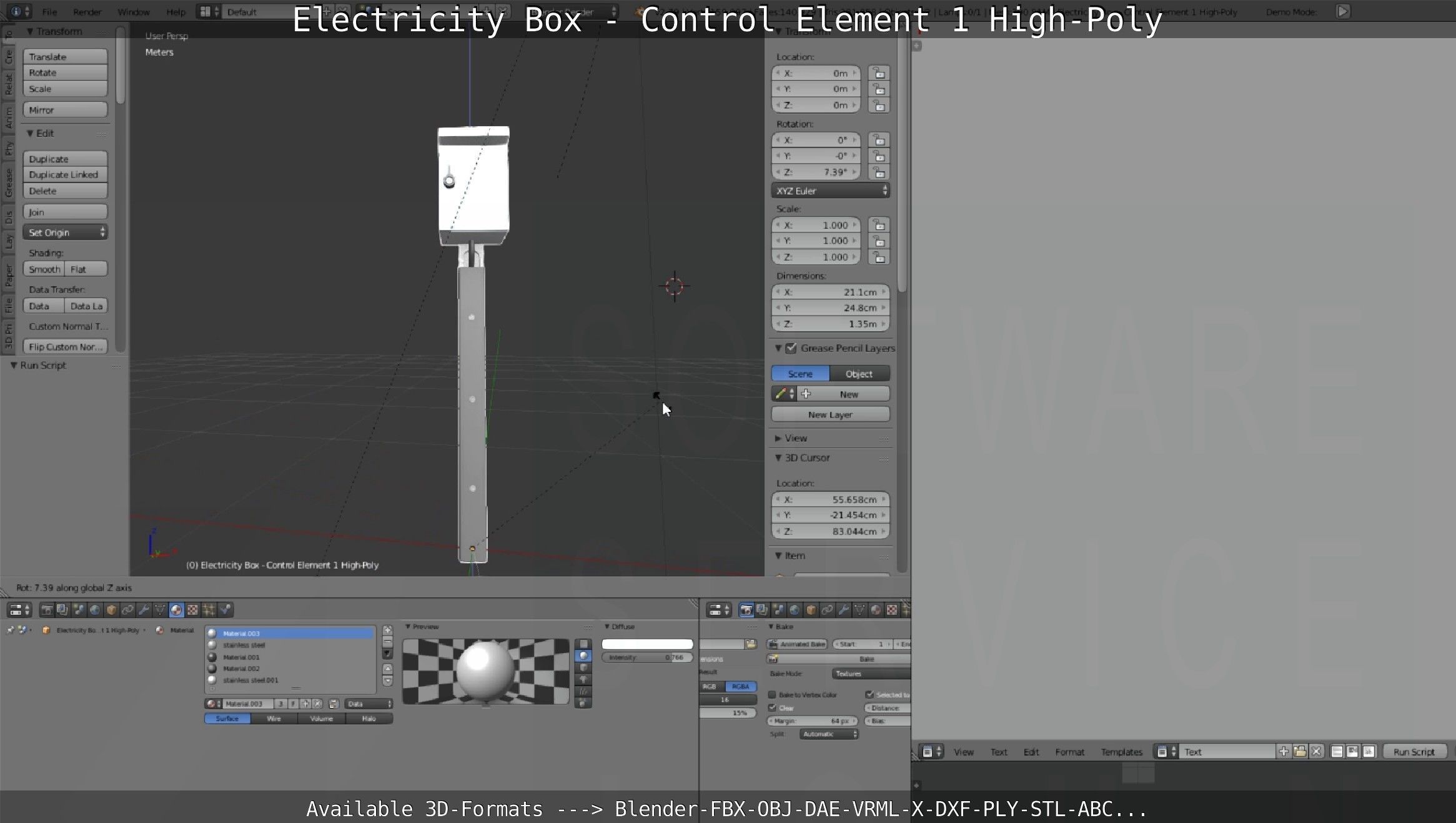Open the Scene properties icon in left properties header

pyautogui.click(x=79, y=610)
